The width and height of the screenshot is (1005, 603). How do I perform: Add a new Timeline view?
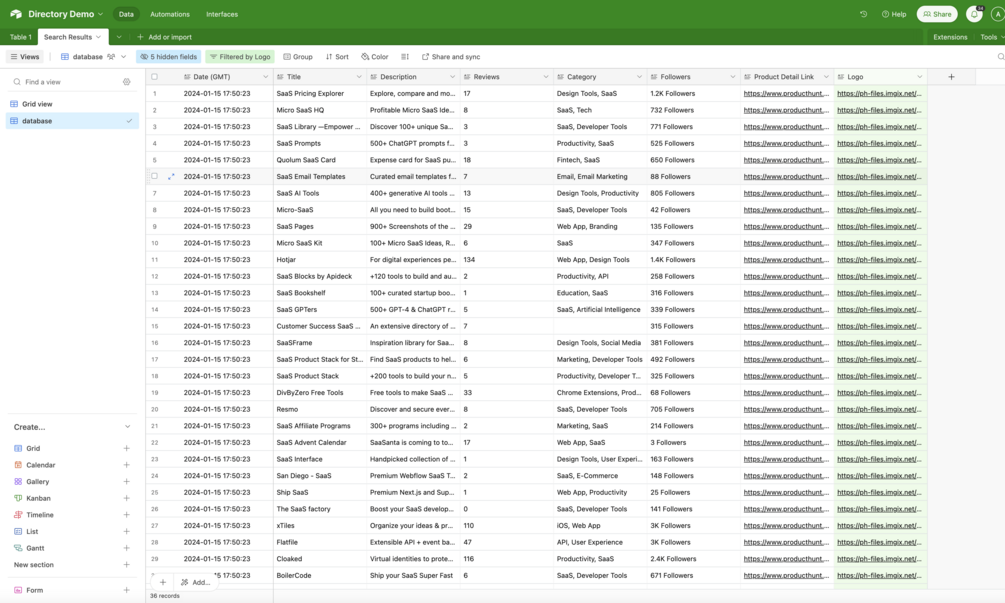coord(126,515)
